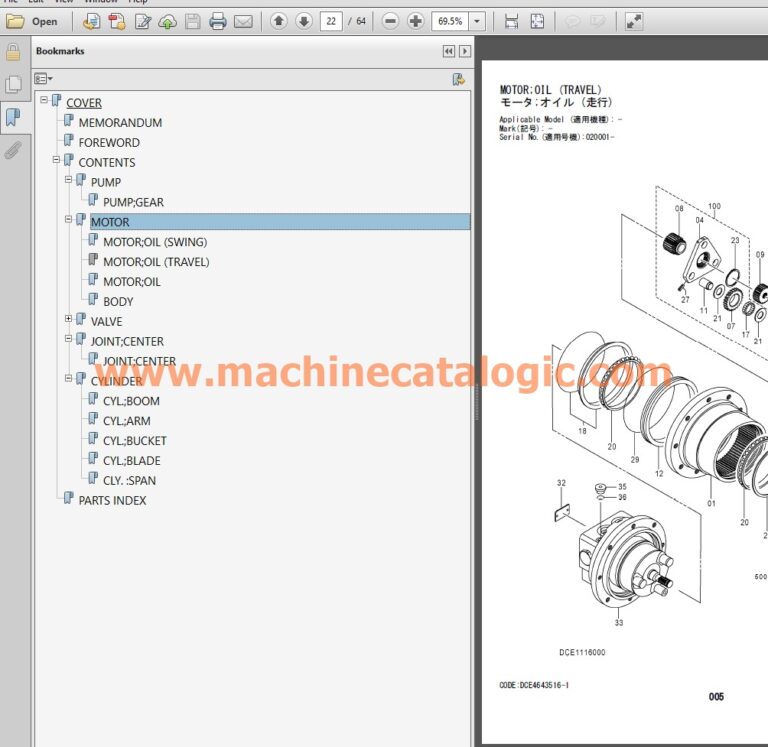
Task: Open the CLY. :SPAN bookmark
Action: click(129, 481)
